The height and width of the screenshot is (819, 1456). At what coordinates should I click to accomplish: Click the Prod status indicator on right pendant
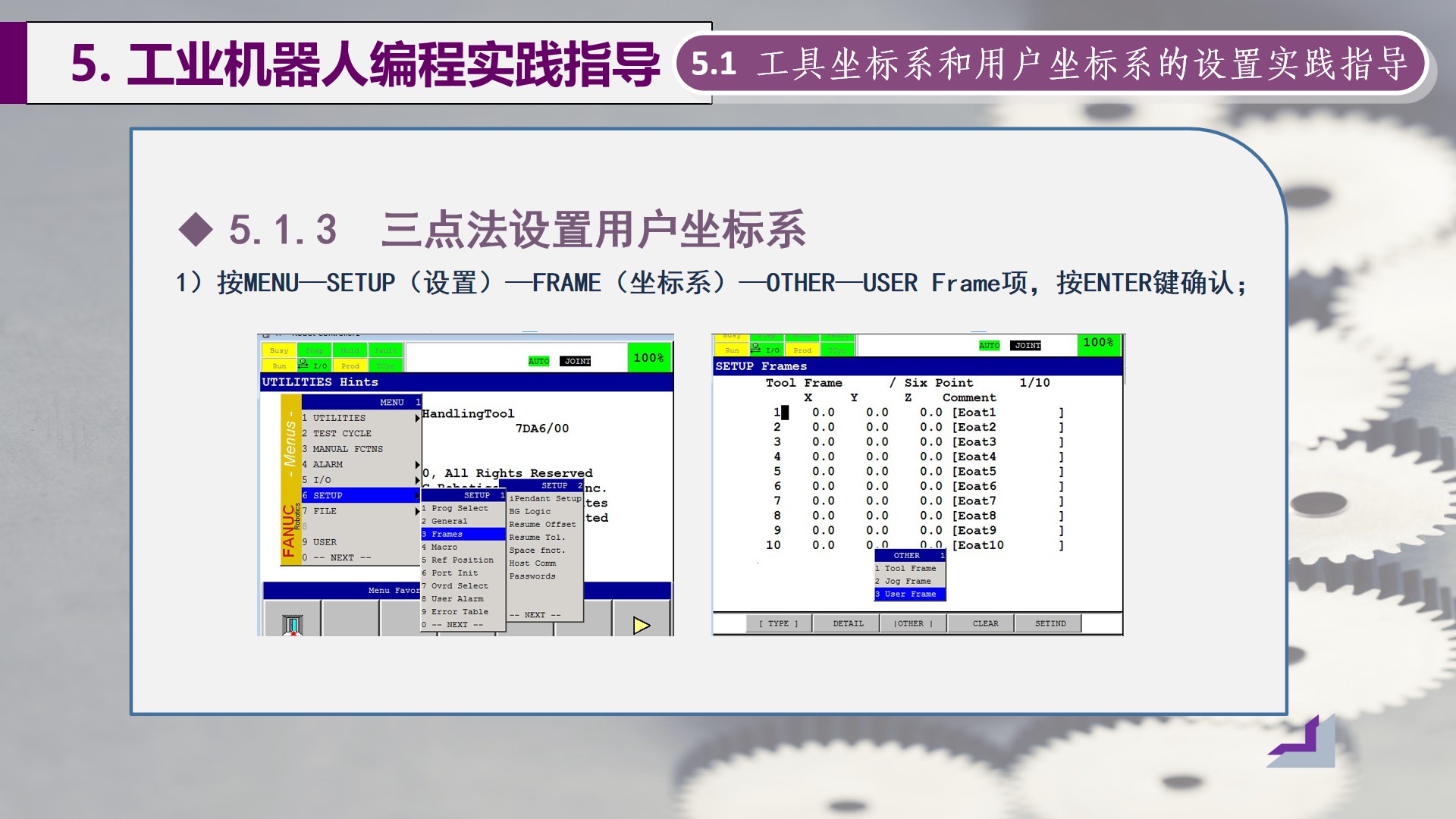coord(802,350)
